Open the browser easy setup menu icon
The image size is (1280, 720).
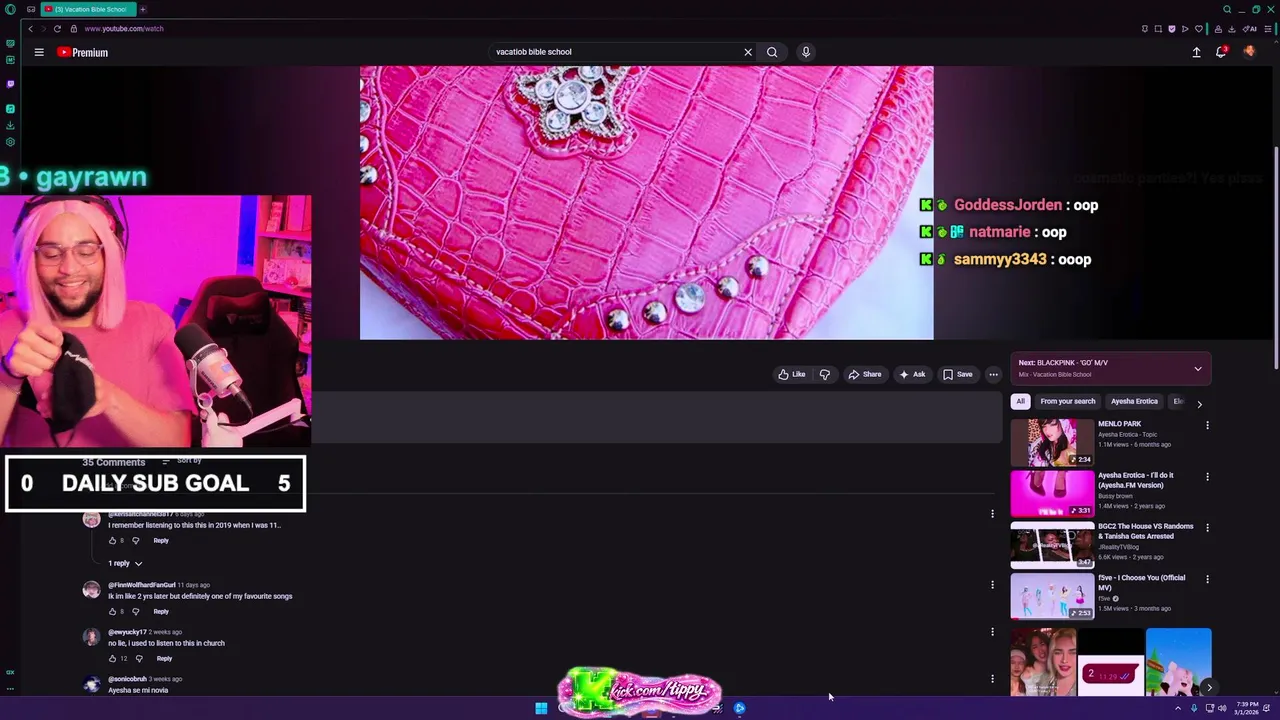coord(1269,28)
